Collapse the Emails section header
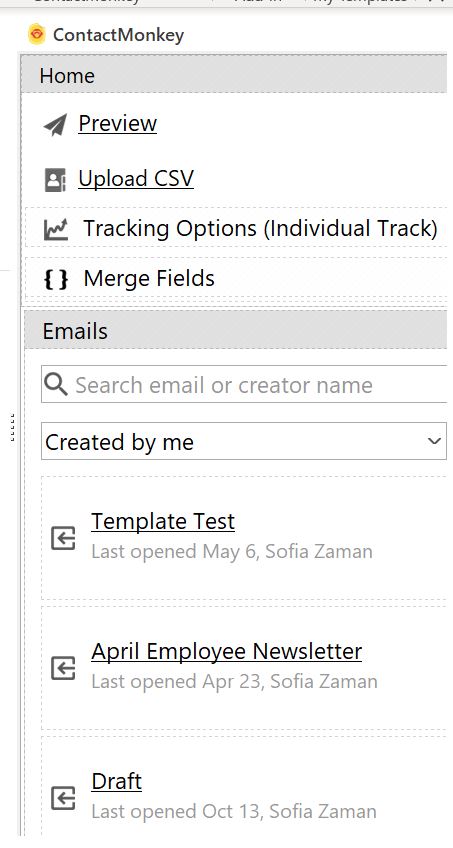This screenshot has width=453, height=848. click(x=236, y=330)
